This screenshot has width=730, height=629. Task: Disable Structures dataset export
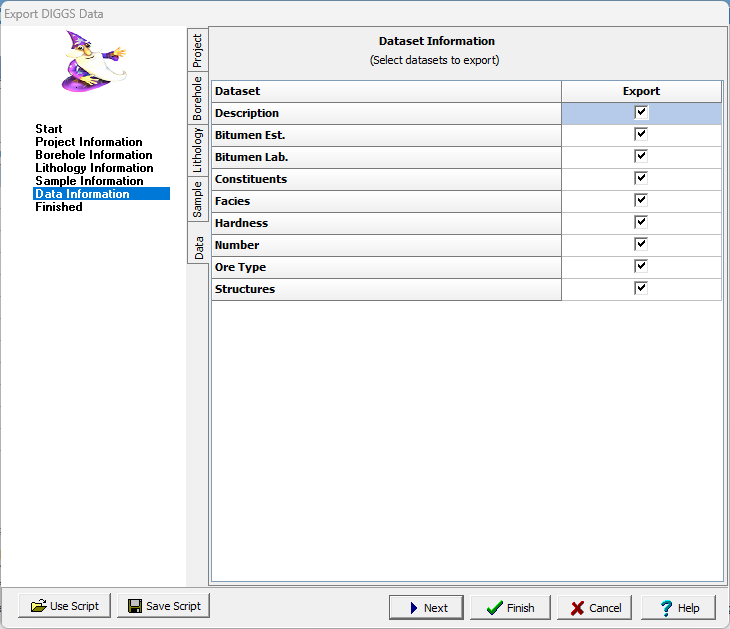tap(641, 289)
